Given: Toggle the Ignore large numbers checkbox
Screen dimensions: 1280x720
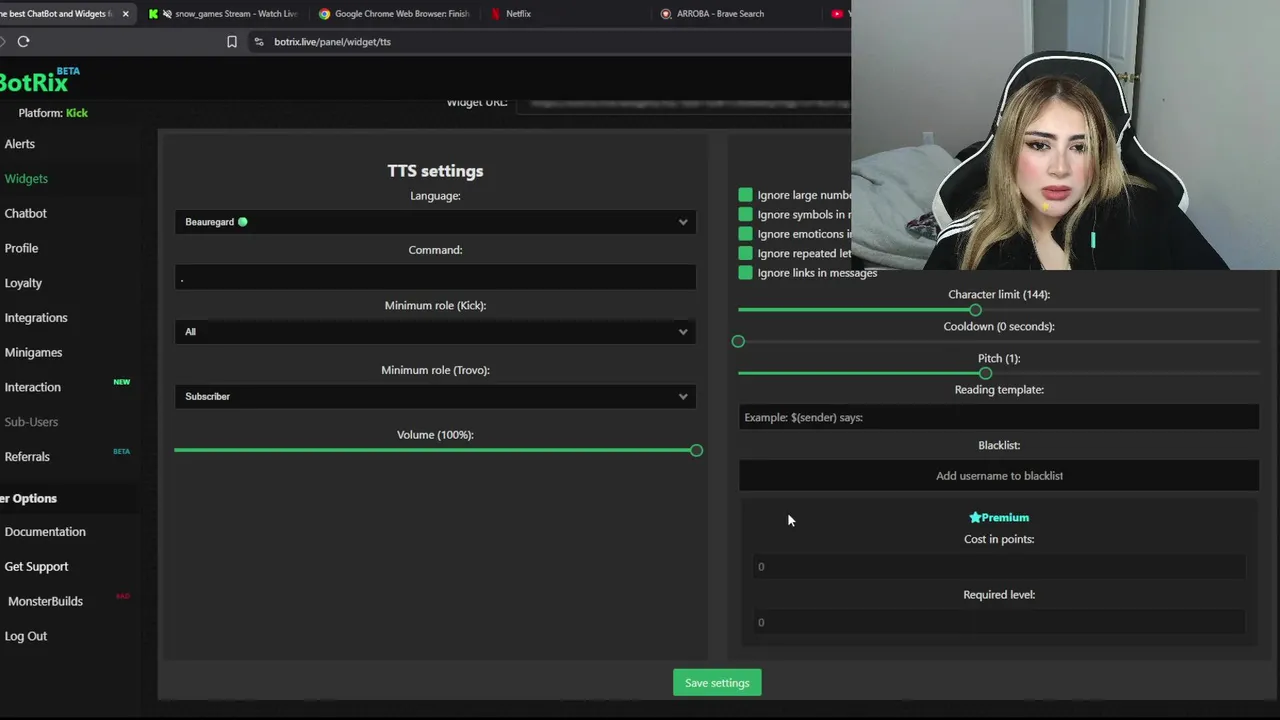Looking at the screenshot, I should pyautogui.click(x=745, y=195).
